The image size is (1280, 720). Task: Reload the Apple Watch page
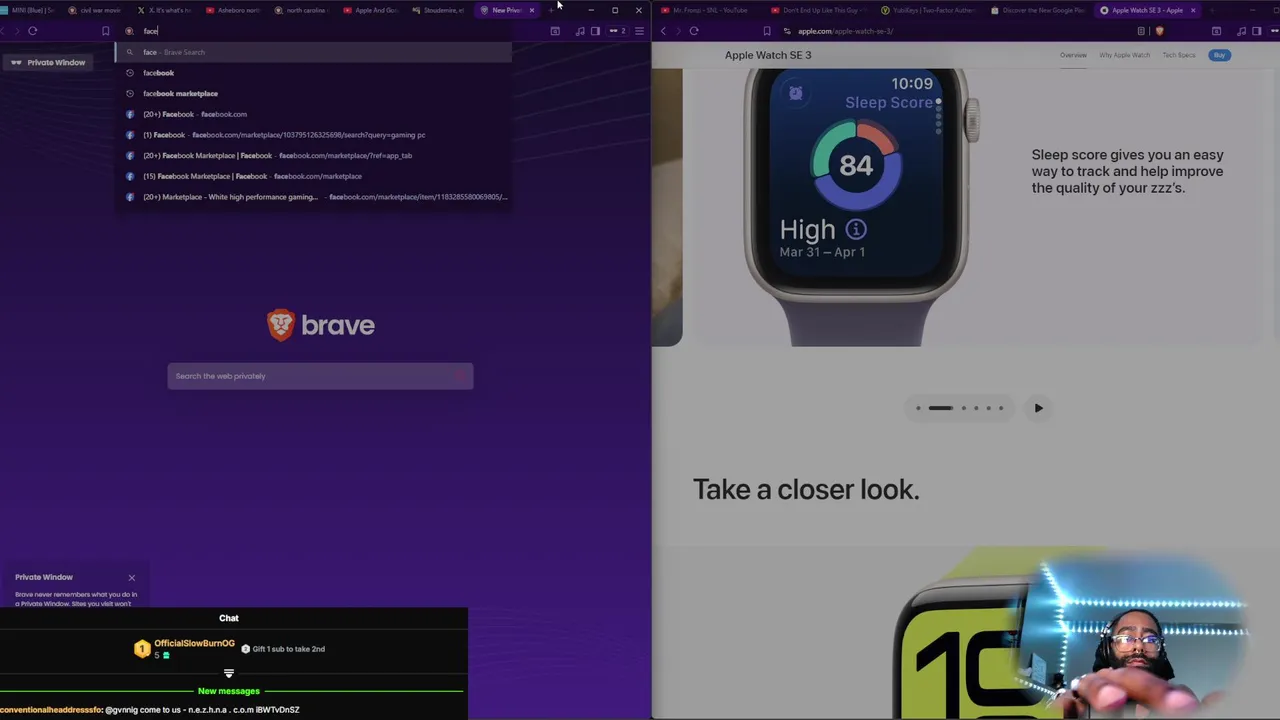(x=694, y=31)
